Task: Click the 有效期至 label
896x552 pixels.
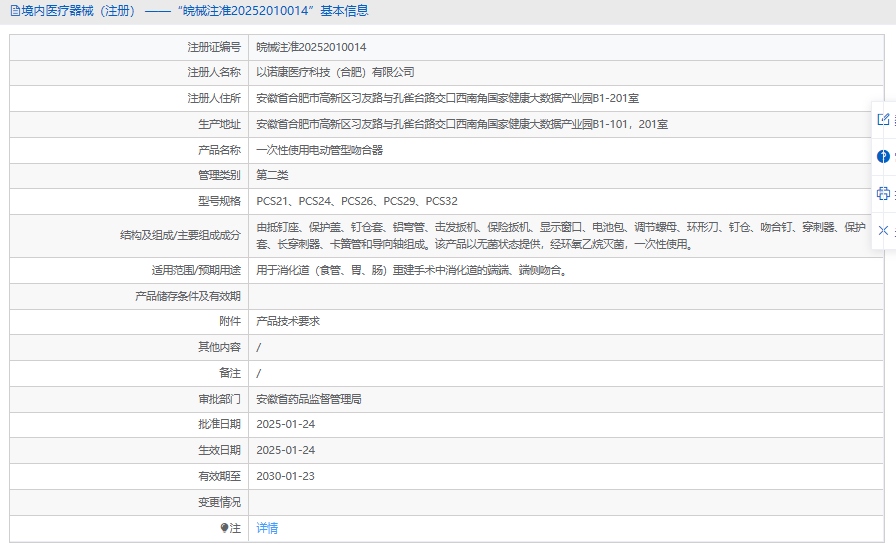Action: 219,476
